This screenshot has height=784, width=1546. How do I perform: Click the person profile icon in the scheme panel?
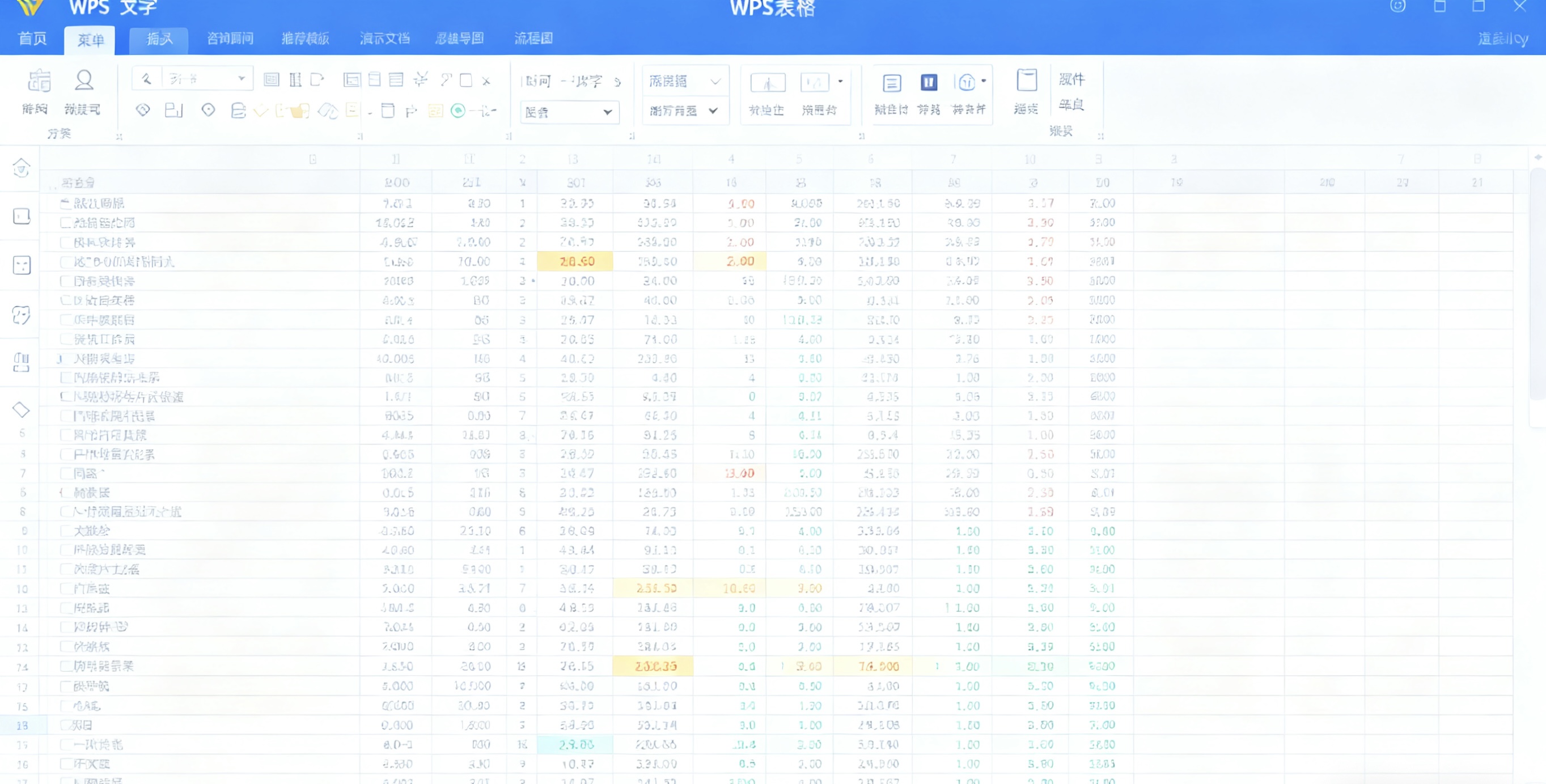84,80
